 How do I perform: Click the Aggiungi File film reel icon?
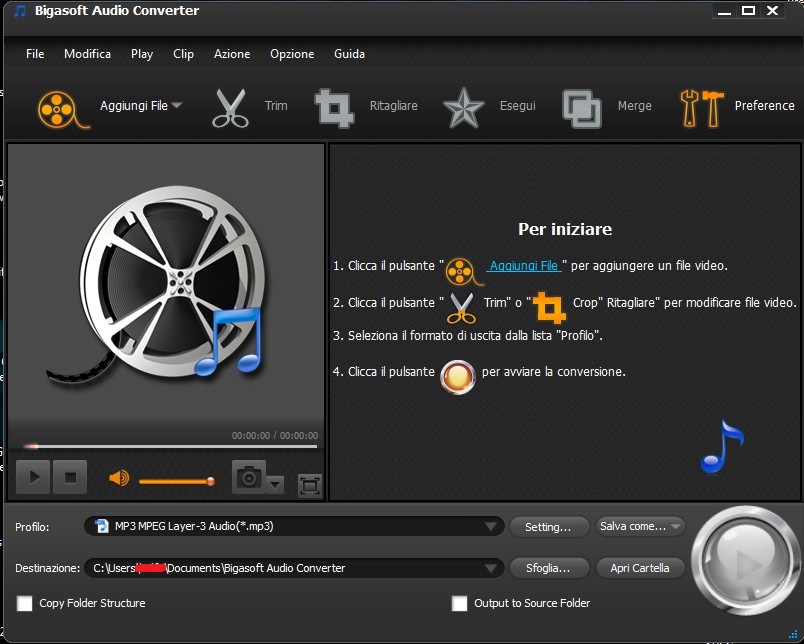click(x=63, y=109)
